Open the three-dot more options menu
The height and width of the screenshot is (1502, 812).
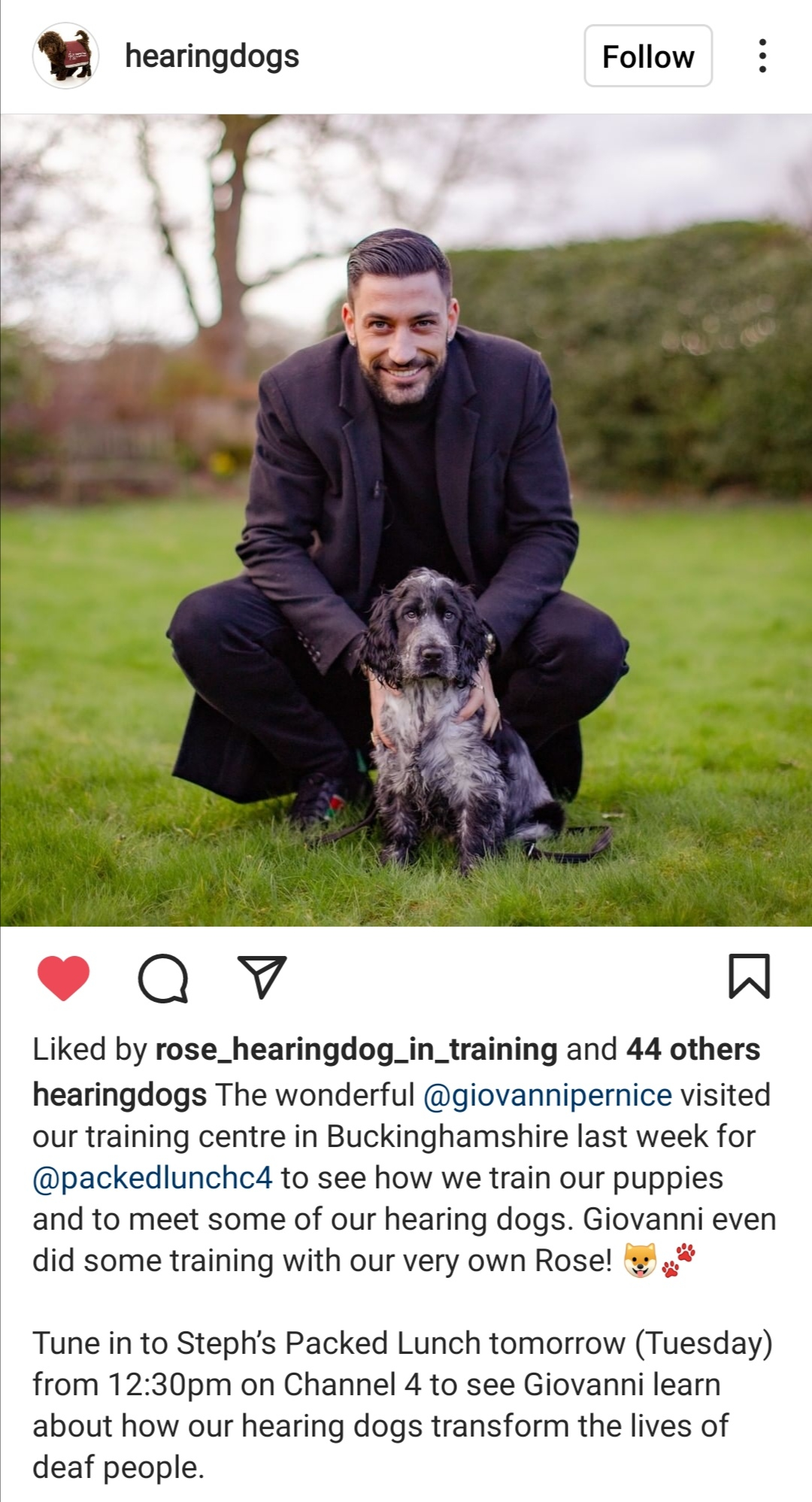762,56
